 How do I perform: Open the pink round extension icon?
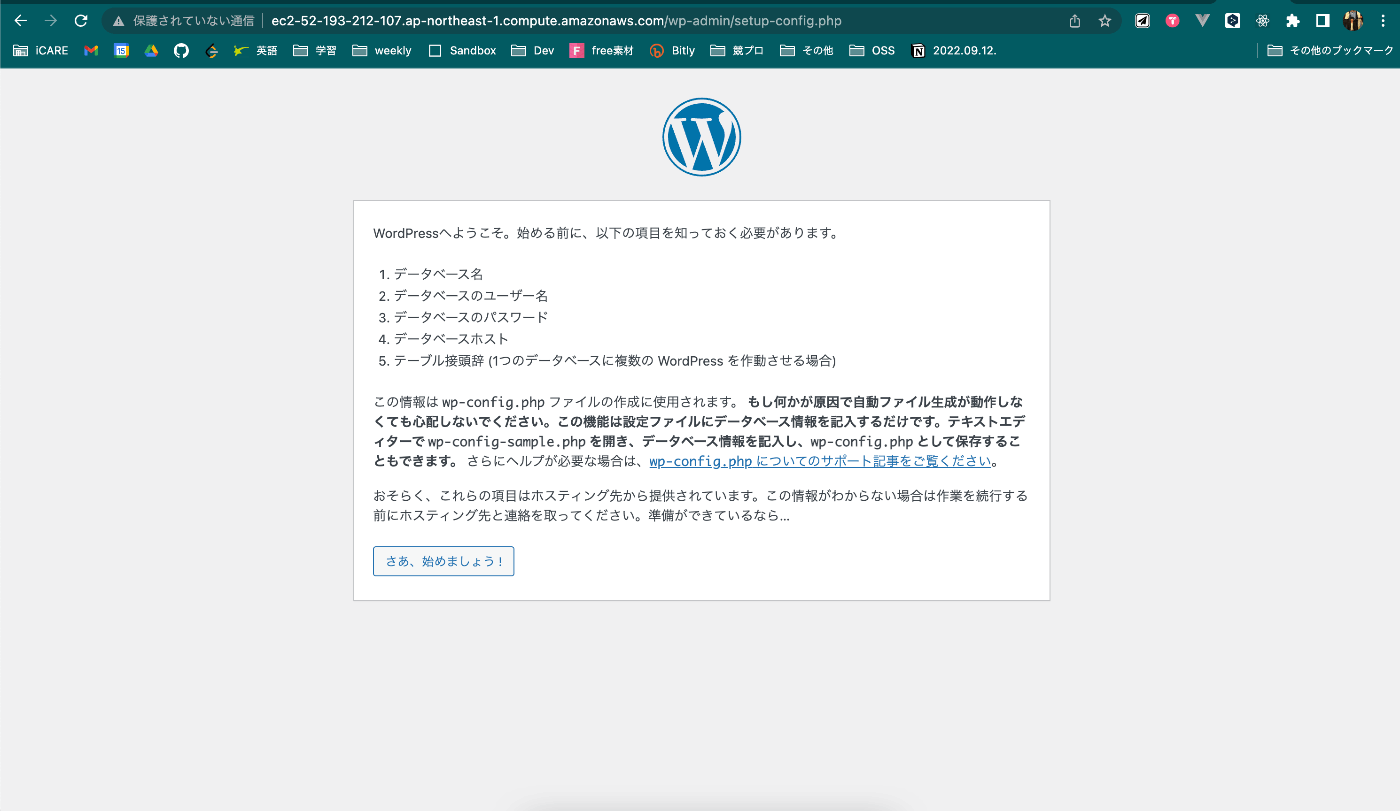click(x=1172, y=20)
